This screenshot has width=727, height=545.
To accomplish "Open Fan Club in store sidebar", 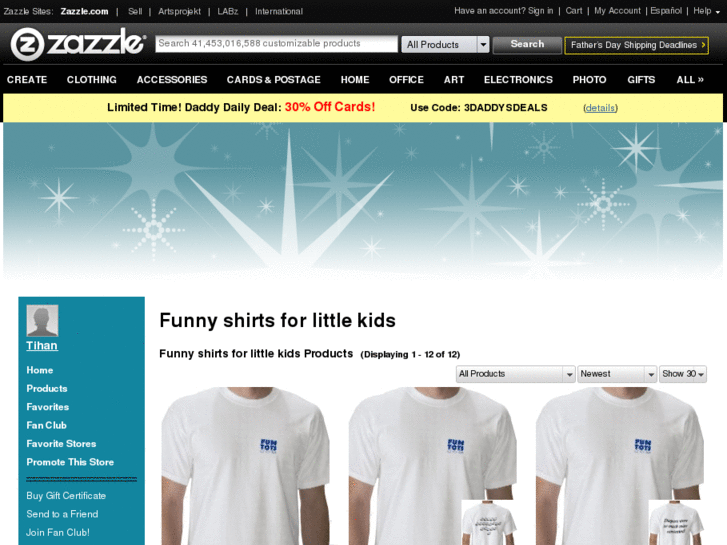I will (x=46, y=425).
